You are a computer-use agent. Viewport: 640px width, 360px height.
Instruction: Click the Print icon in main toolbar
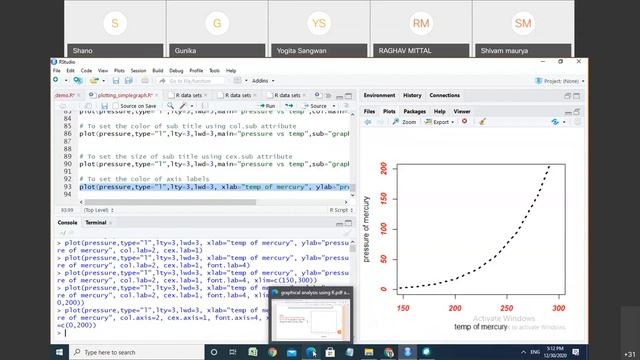coord(145,81)
